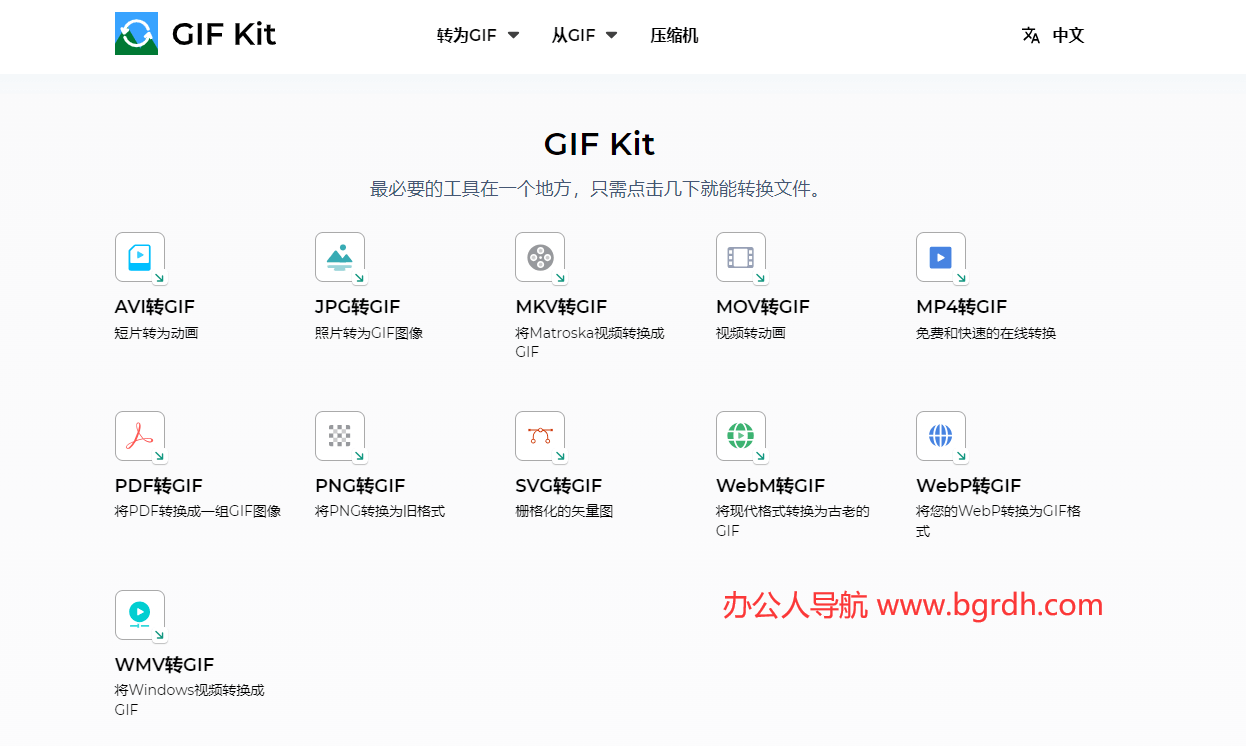Screen dimensions: 1246x746
Task: Open the SVG转GIF vector curve icon
Action: [x=541, y=436]
